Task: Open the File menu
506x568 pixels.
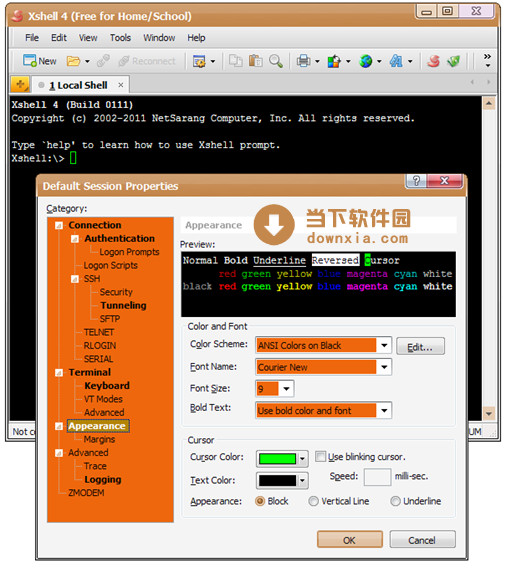Action: (x=32, y=38)
